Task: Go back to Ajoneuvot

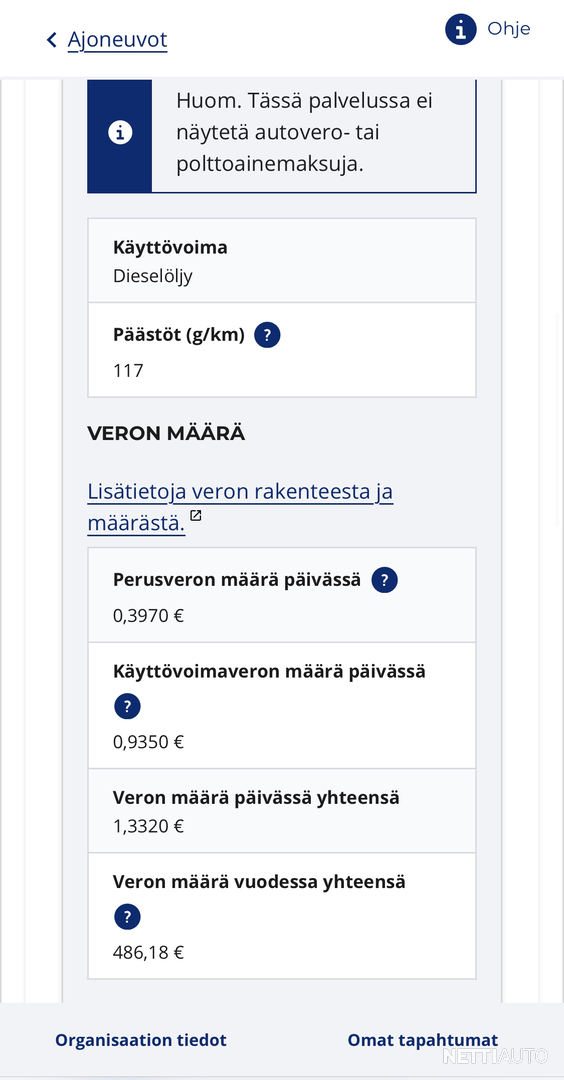Action: click(117, 40)
